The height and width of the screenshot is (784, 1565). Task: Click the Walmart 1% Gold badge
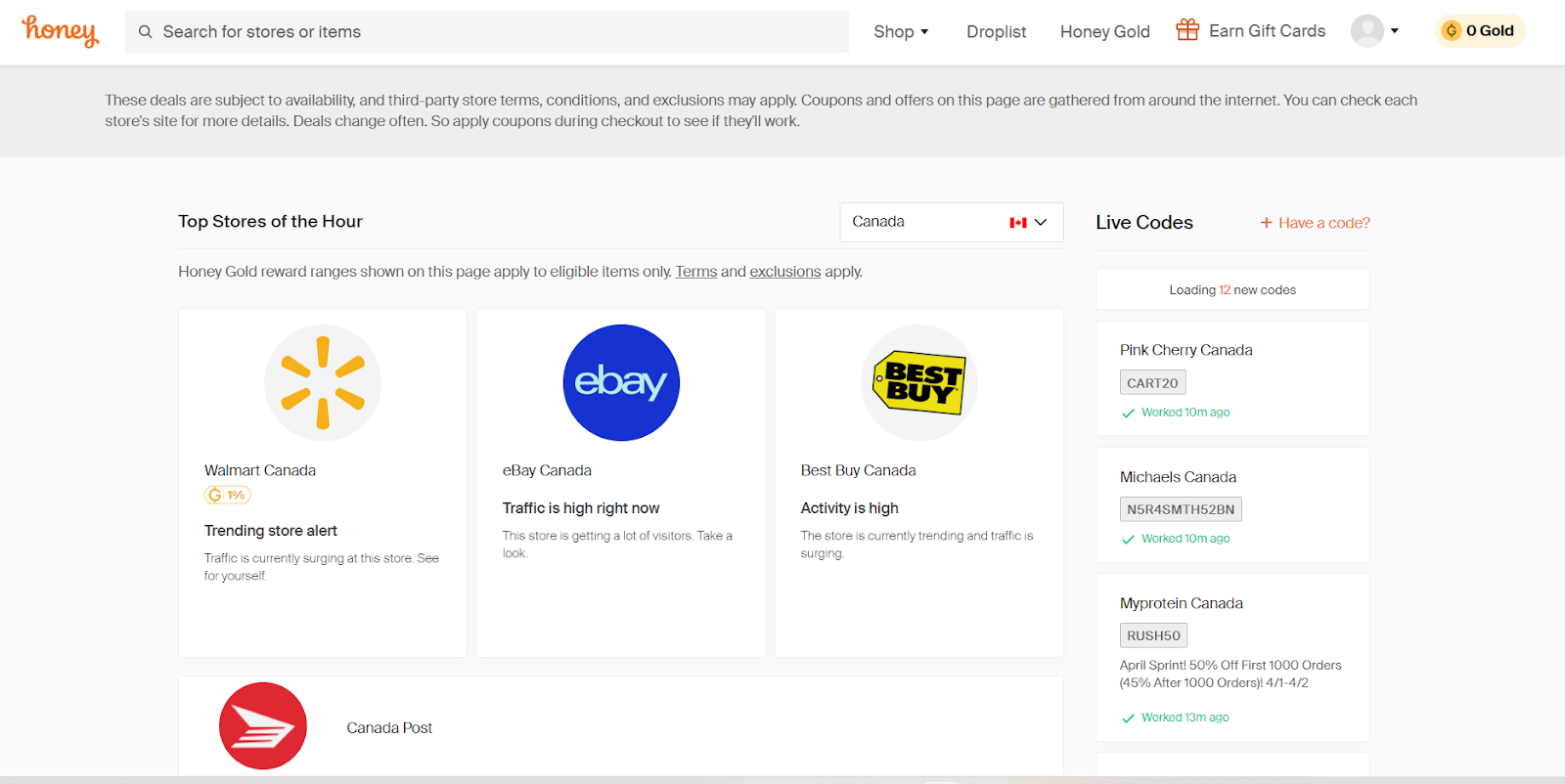(x=227, y=496)
